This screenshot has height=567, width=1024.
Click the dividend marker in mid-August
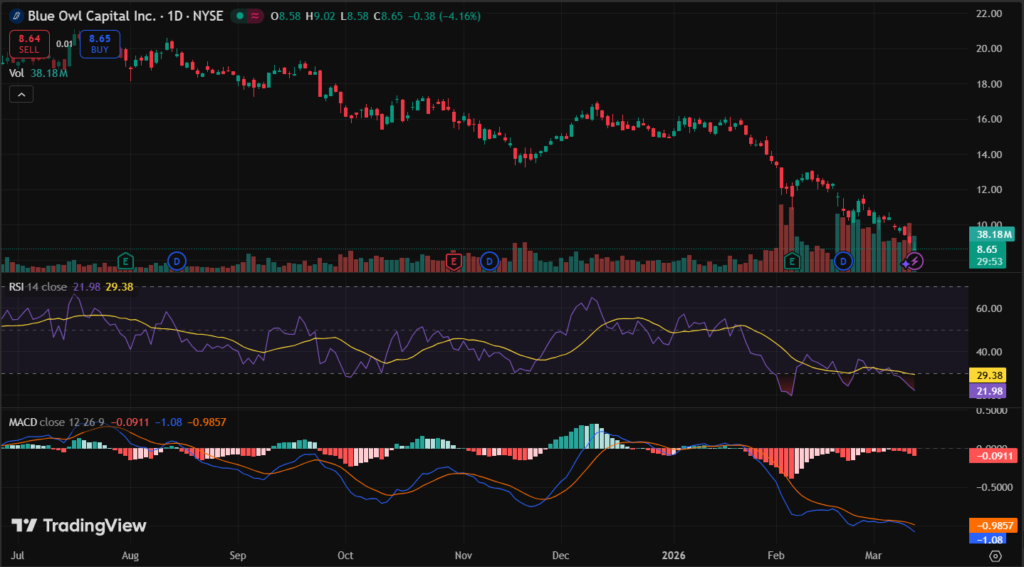pos(176,261)
